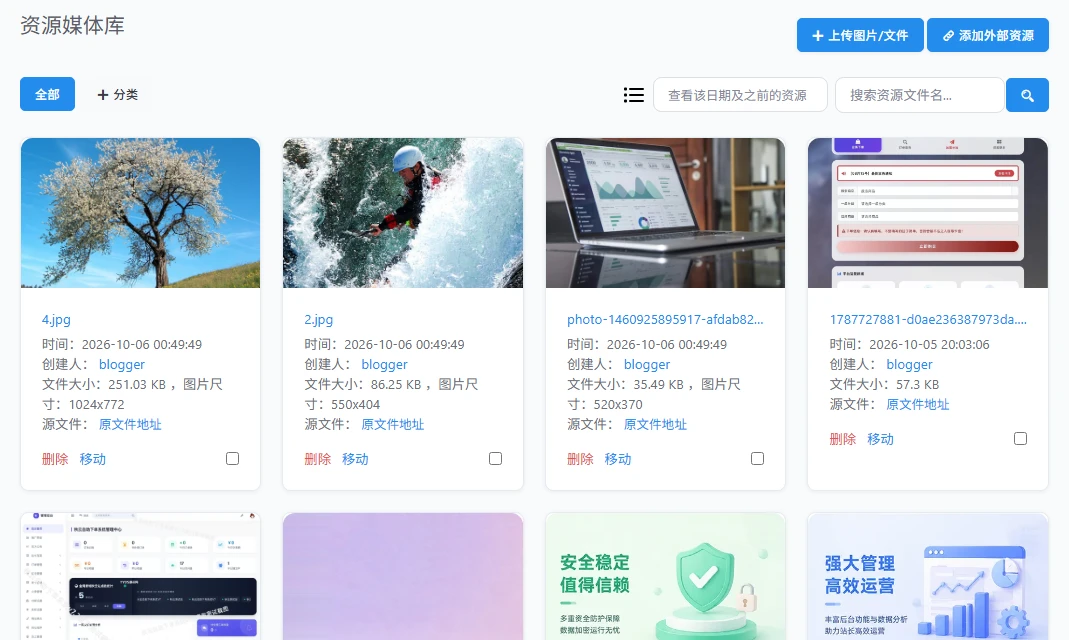The image size is (1069, 640).
Task: Open 原文件地址 link for 2.jpg
Action: [393, 424]
